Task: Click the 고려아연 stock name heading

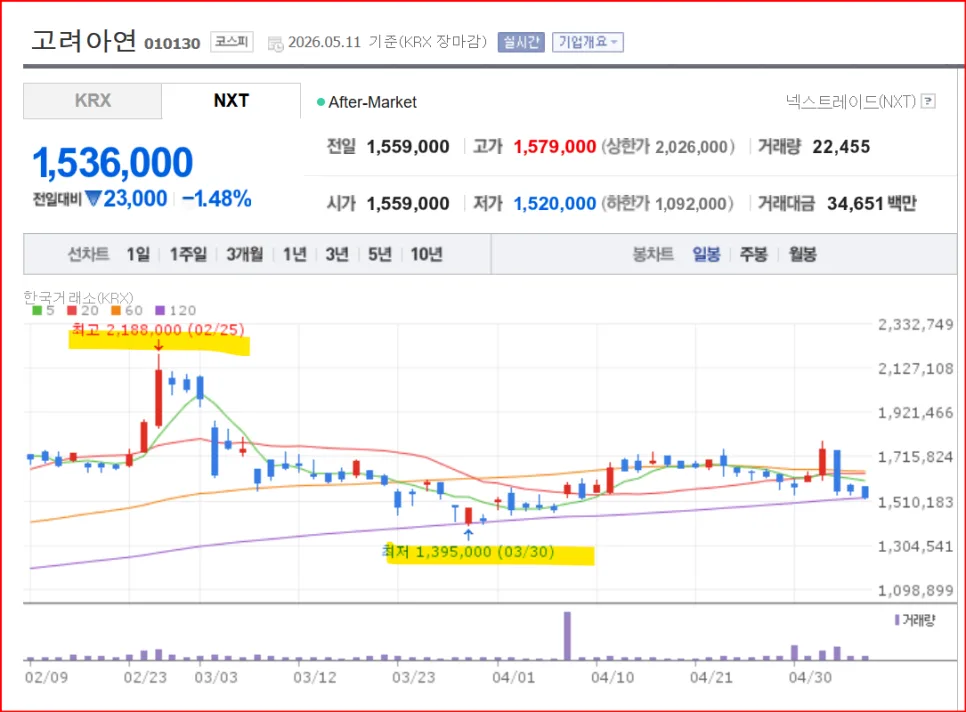Action: click(x=84, y=41)
